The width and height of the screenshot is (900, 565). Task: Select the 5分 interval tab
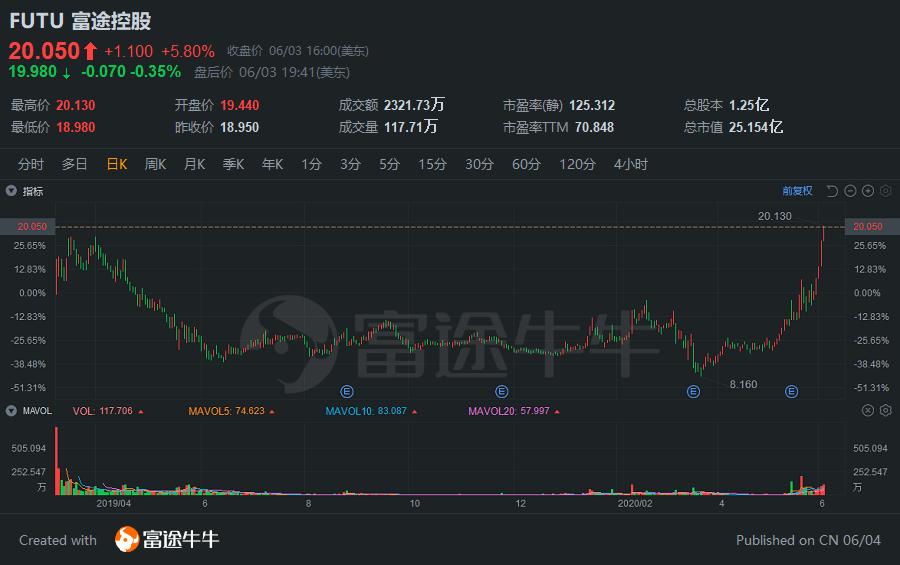click(x=389, y=164)
